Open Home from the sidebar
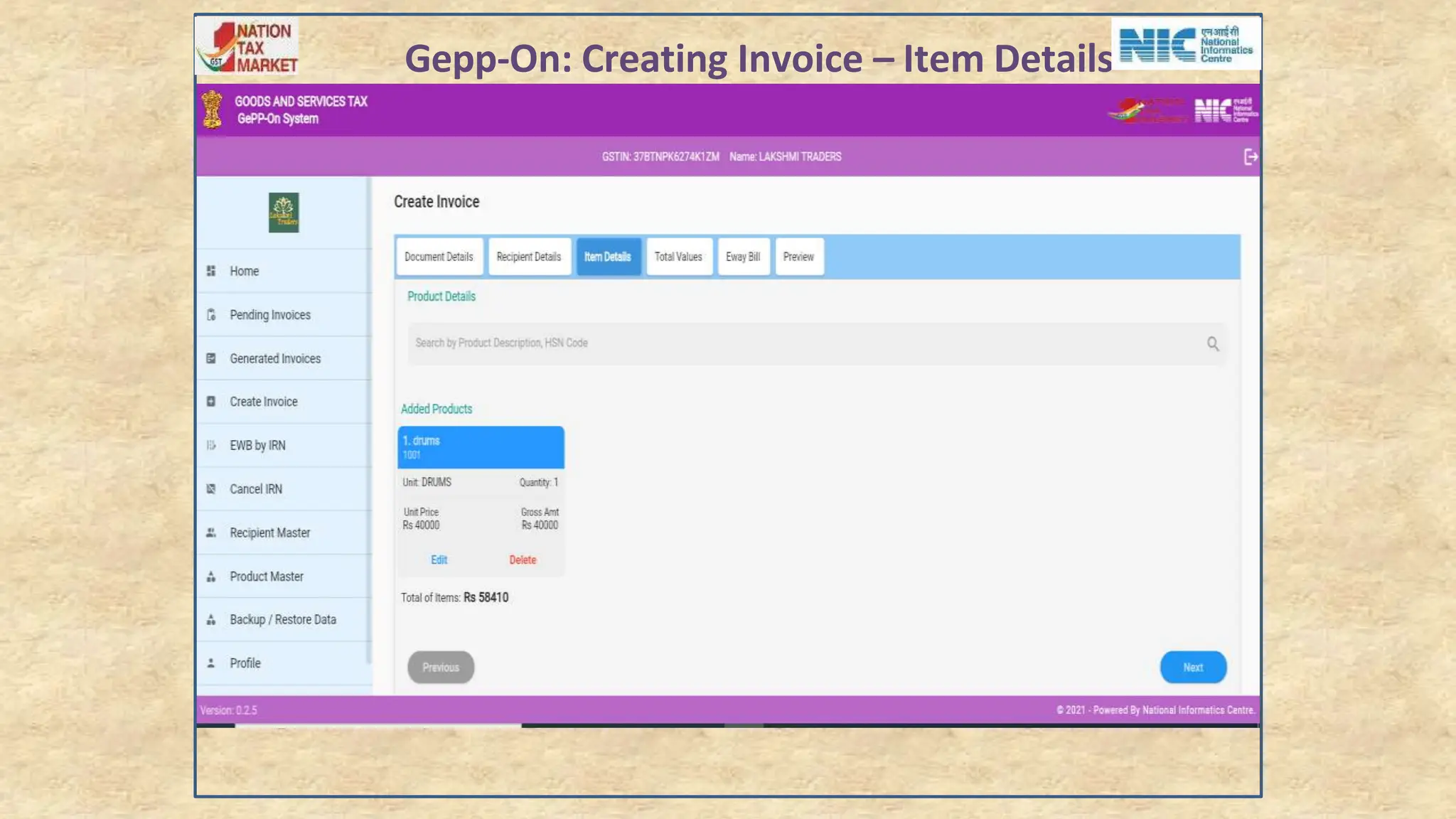Screen dimensions: 1456x819 coord(284,271)
